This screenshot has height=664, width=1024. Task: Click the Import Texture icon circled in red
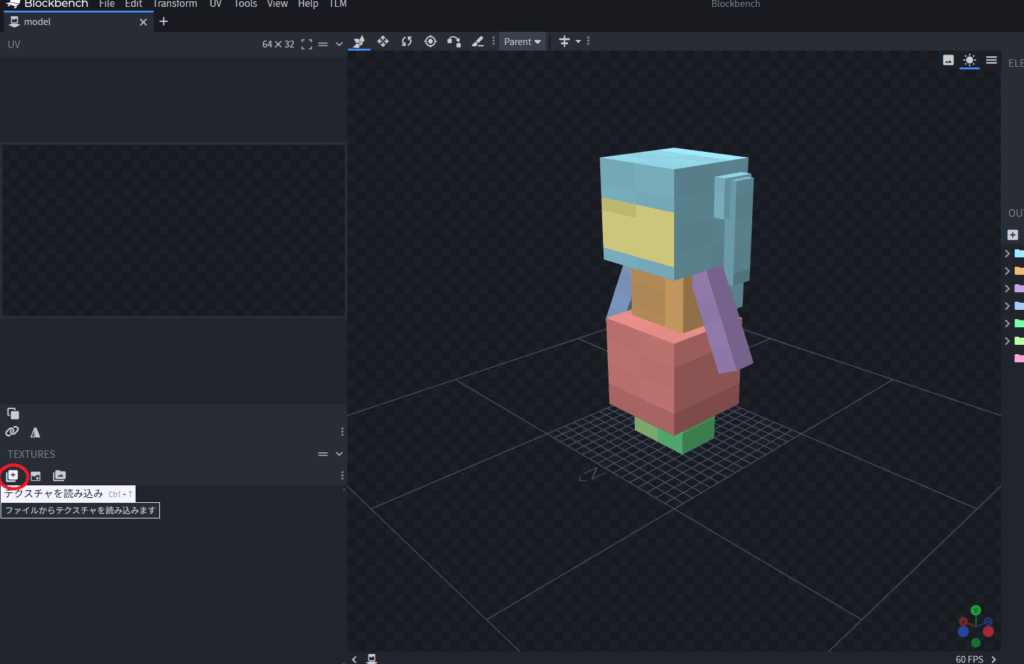[12, 475]
